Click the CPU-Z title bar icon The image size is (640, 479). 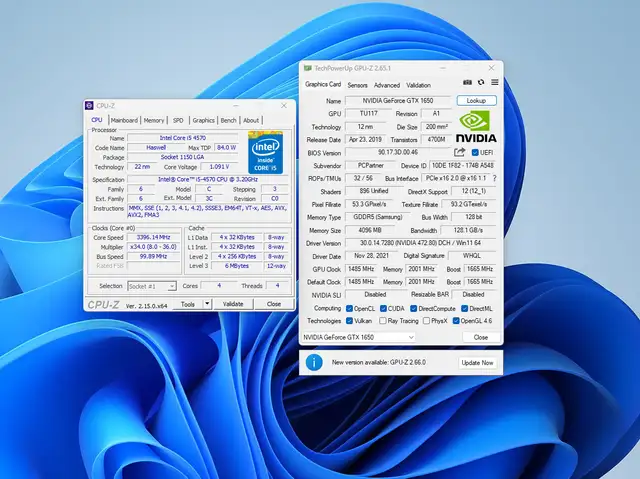[x=89, y=106]
